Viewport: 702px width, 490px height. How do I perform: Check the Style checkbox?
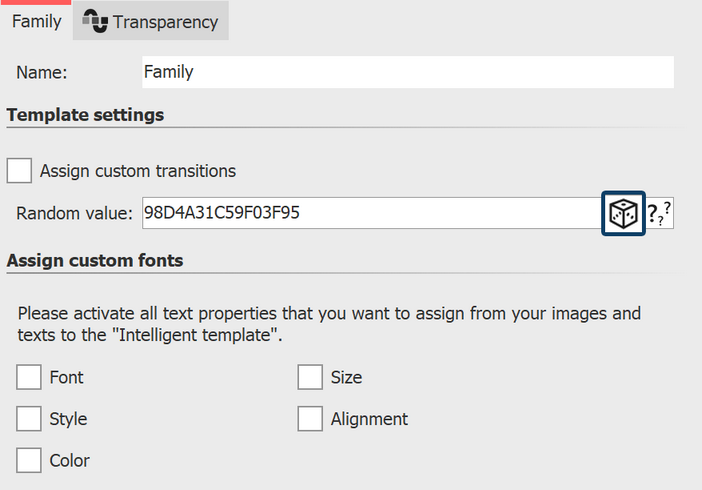(30, 419)
